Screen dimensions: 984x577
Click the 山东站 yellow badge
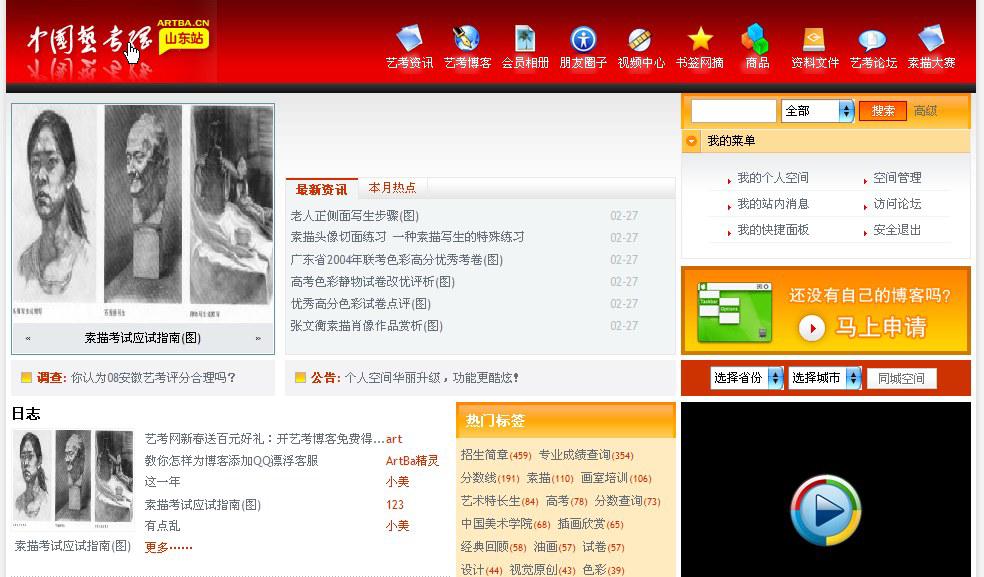183,38
